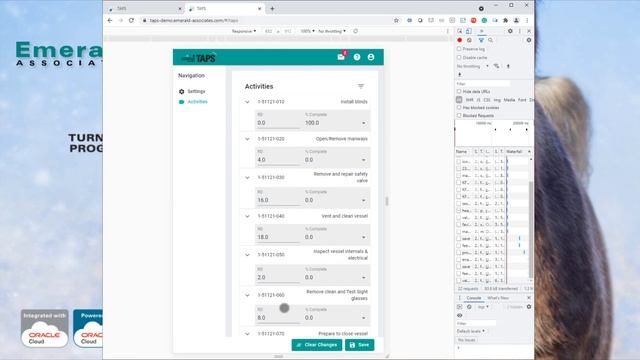Toggle console live expression eye icon

point(460,315)
